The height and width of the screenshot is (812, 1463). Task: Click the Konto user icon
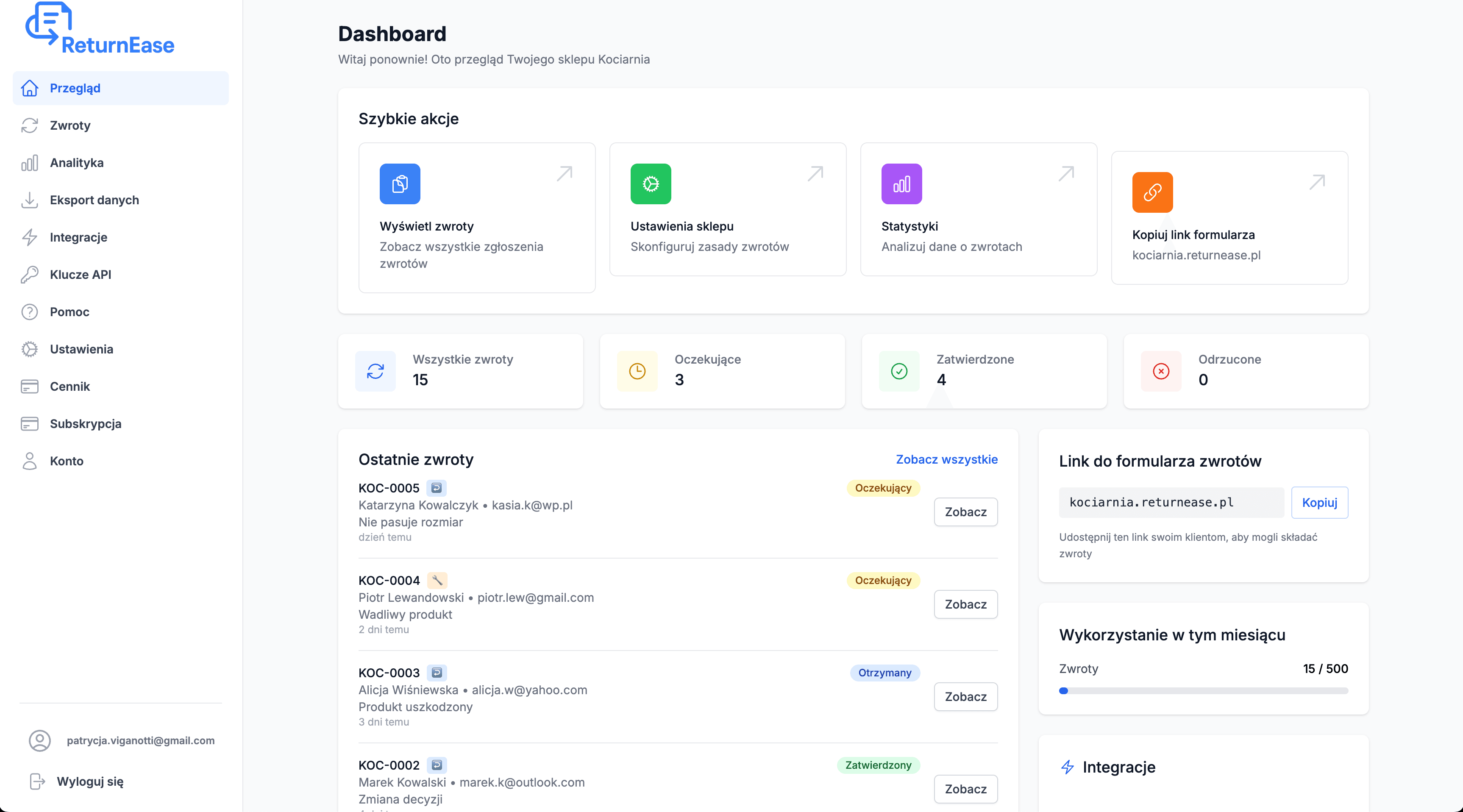tap(30, 461)
